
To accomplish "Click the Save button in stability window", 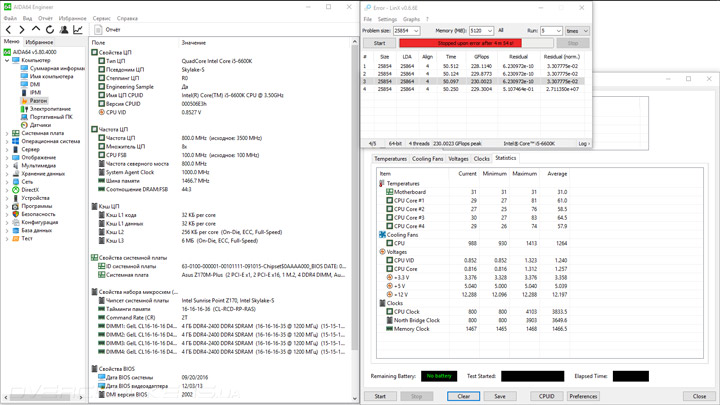I will [500, 396].
